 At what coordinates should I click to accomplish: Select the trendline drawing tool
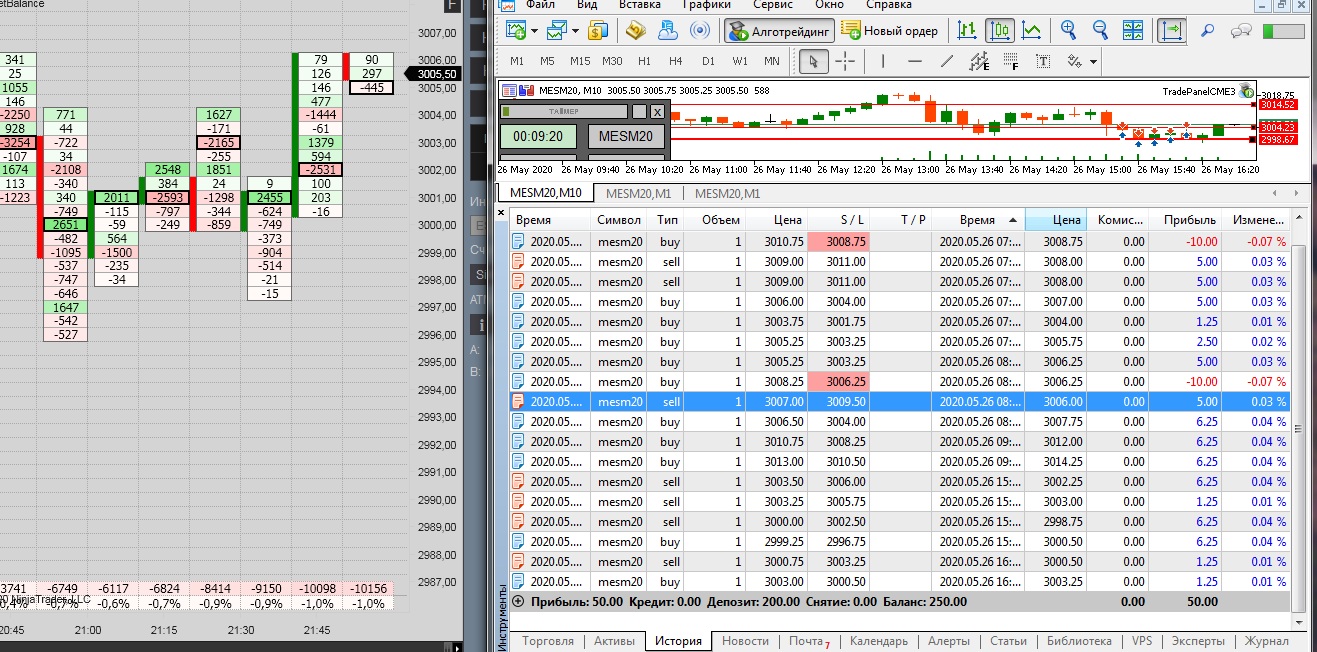947,61
